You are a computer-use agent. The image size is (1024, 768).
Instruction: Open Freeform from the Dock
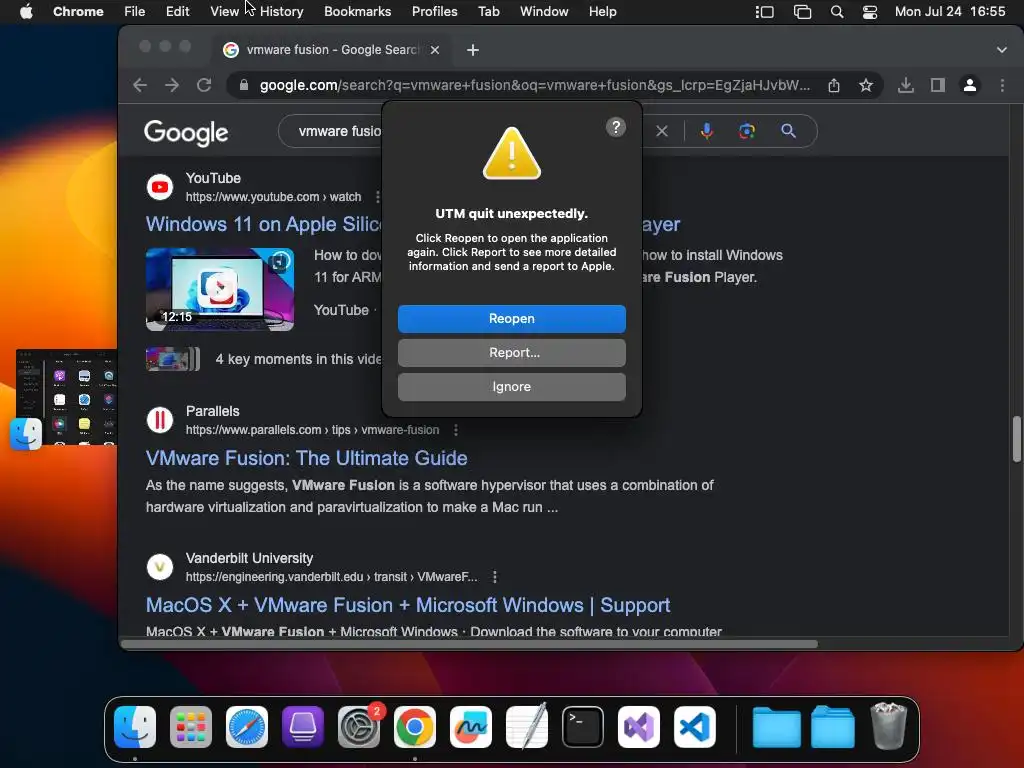coord(471,727)
